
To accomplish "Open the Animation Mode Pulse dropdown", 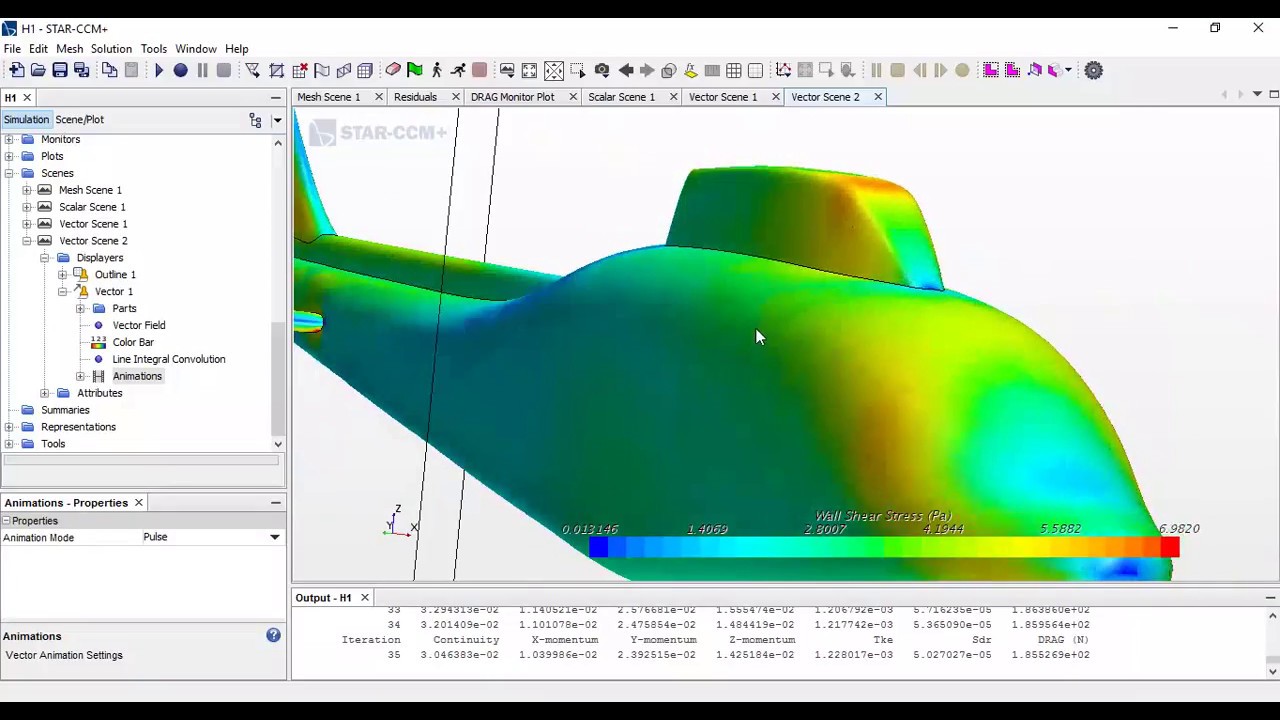I will 274,538.
